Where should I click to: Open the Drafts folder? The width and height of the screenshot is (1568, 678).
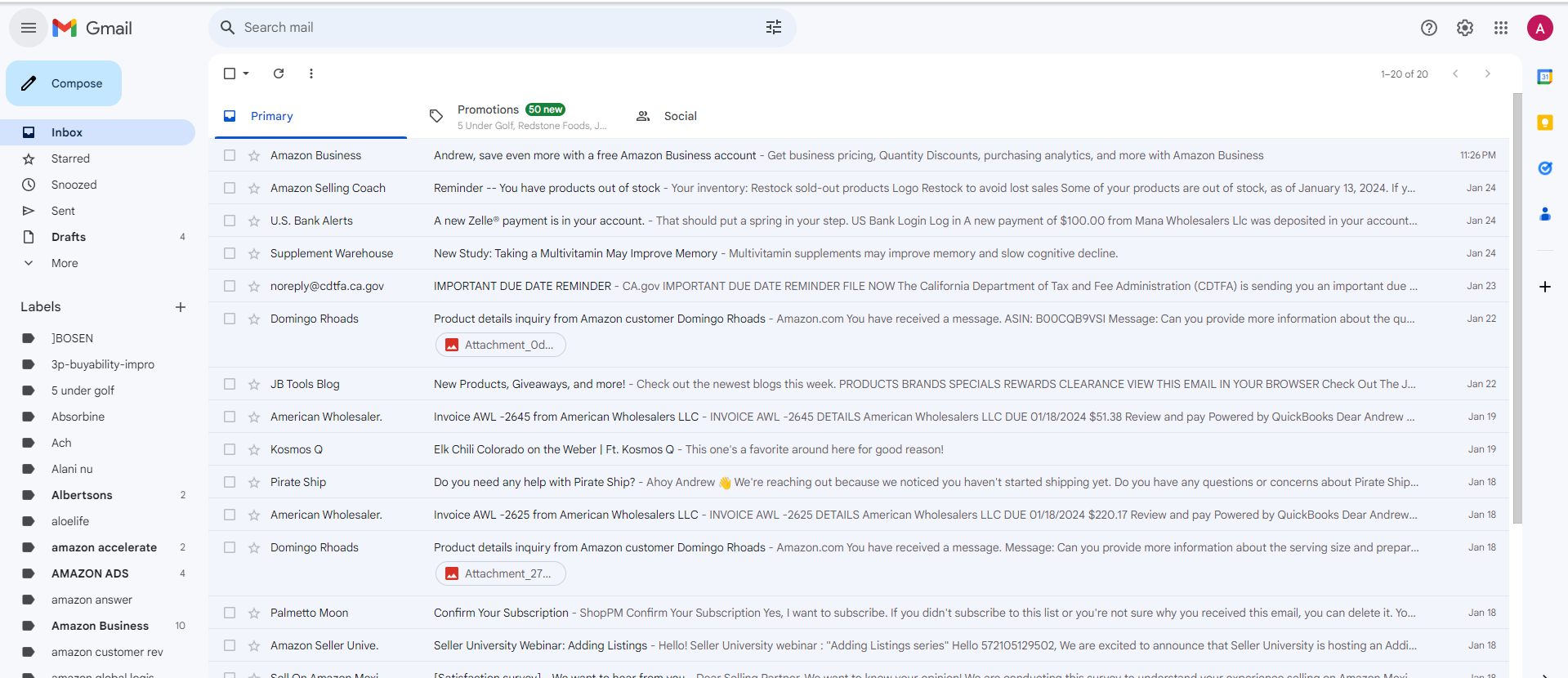click(x=97, y=237)
